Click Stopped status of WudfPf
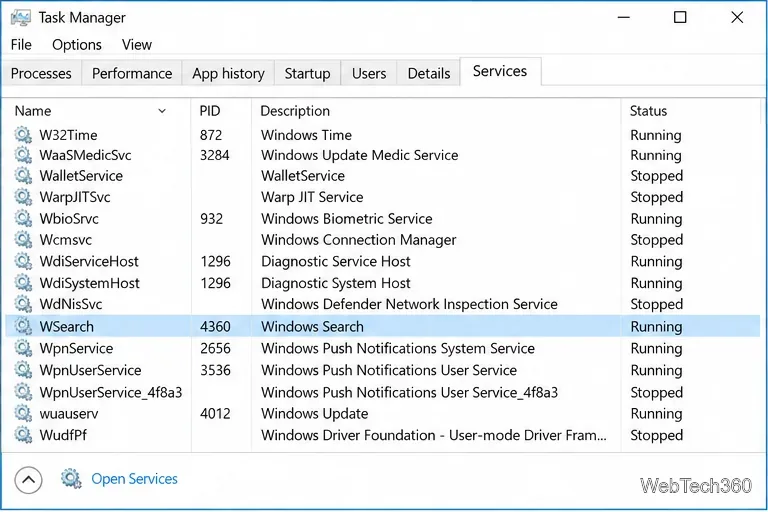The height and width of the screenshot is (512, 768). coord(656,435)
